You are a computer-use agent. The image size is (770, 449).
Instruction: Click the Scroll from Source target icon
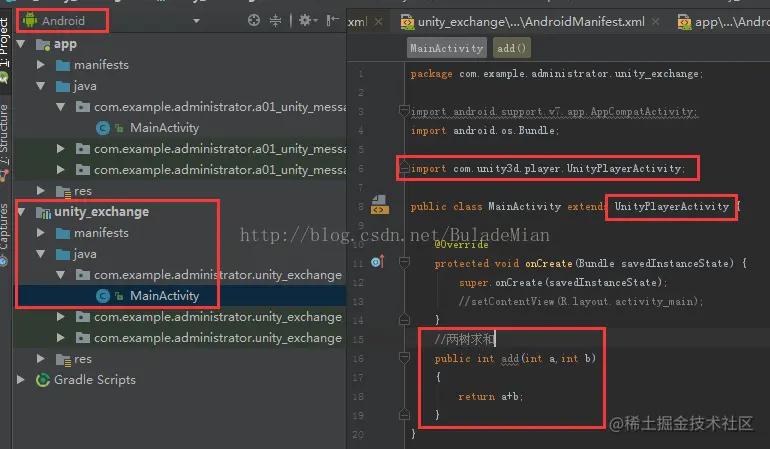[x=254, y=20]
